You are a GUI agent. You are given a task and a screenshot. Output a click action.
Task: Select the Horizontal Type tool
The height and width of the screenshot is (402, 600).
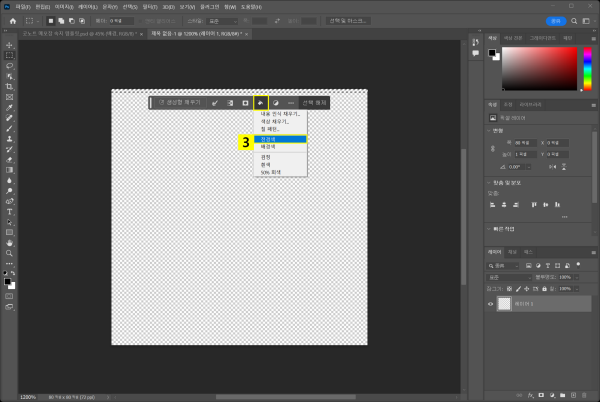pyautogui.click(x=10, y=210)
